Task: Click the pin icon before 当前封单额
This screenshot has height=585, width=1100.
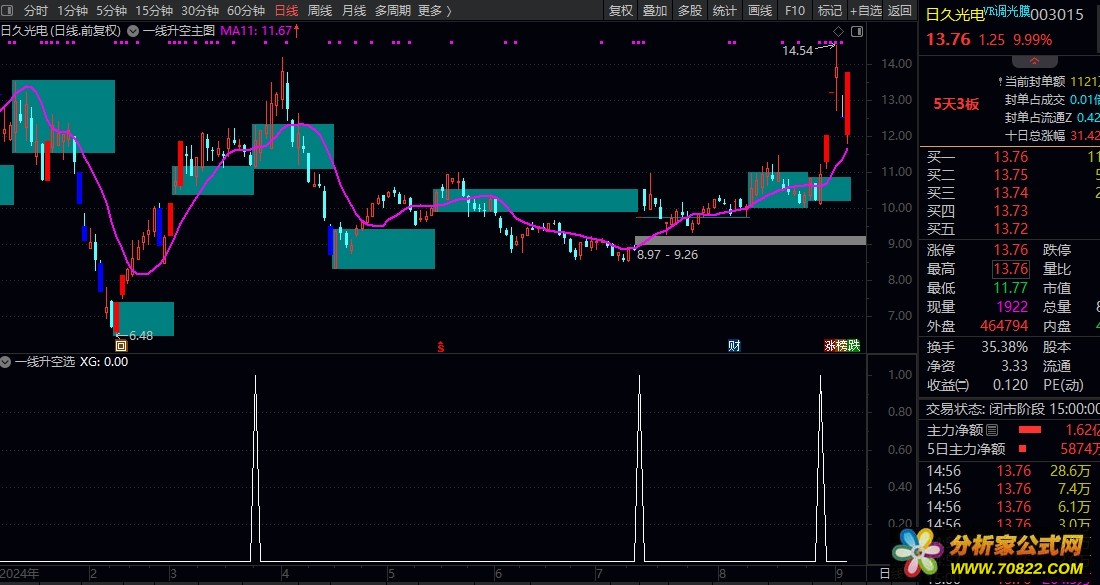Action: (x=1000, y=82)
